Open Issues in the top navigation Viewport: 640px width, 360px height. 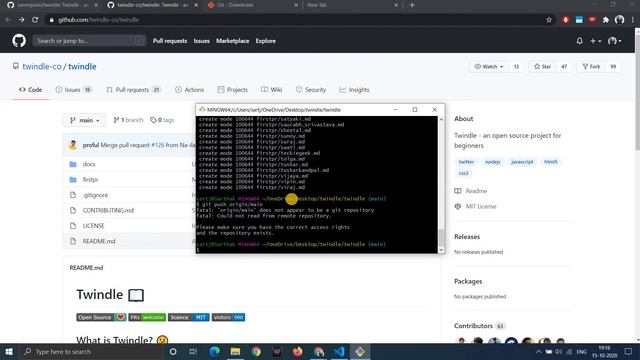coord(201,41)
